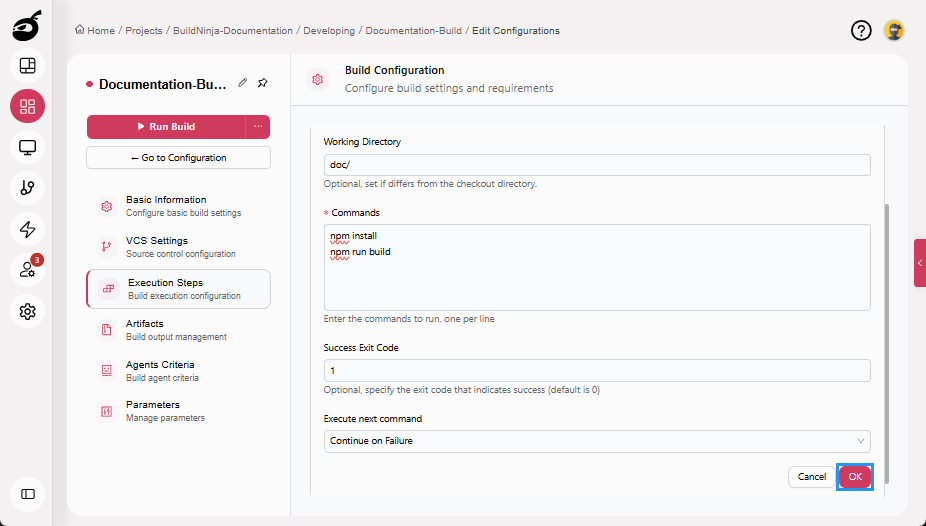Open the VCS branch icon in sidebar
The width and height of the screenshot is (926, 526).
pos(27,188)
